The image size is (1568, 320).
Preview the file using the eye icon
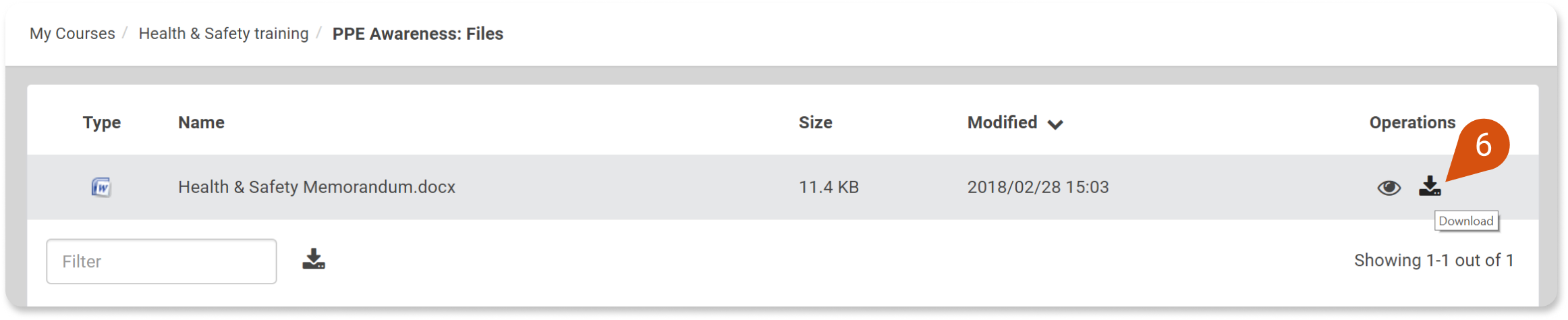pos(1389,188)
